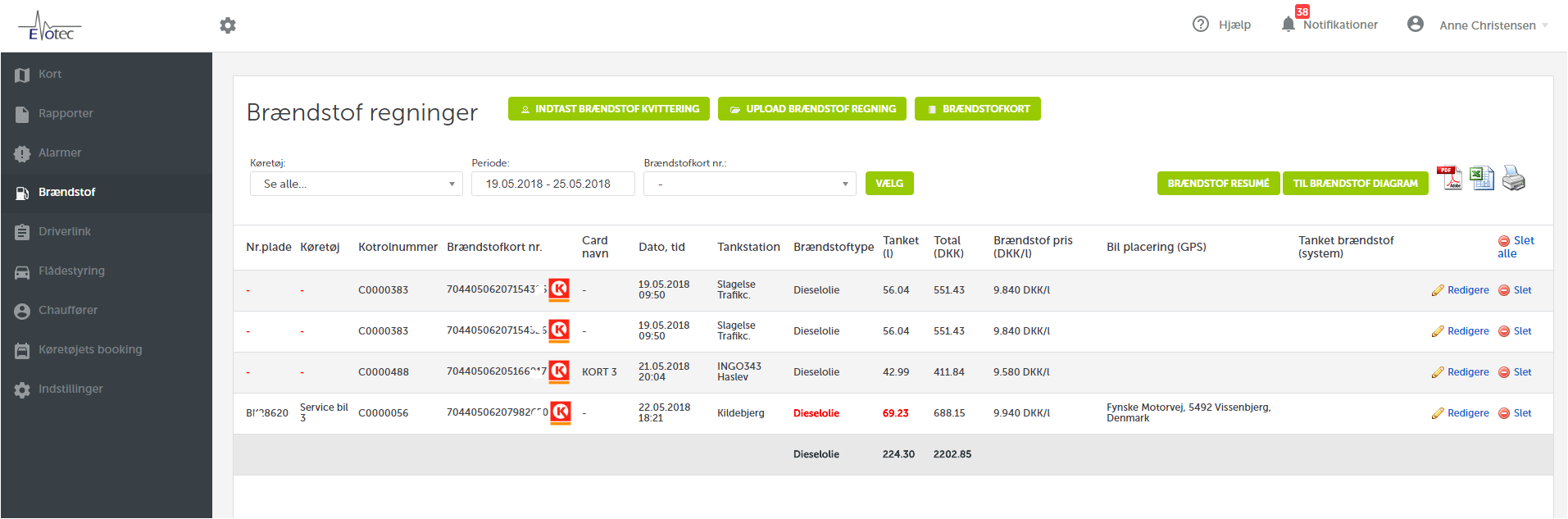Click the KORT 3 card name cell
1568x519 pixels.
pyautogui.click(x=599, y=372)
